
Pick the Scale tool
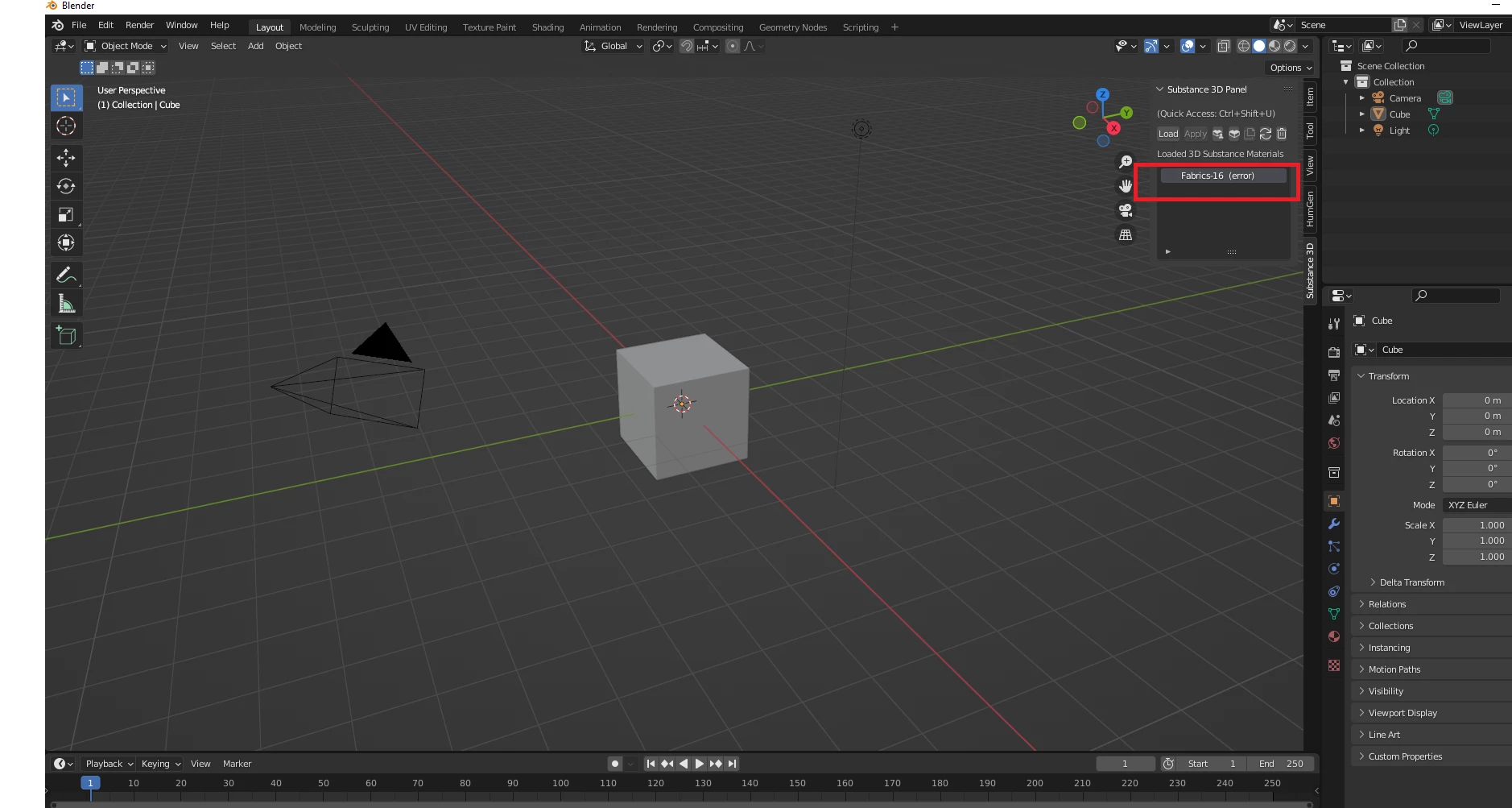(x=66, y=214)
